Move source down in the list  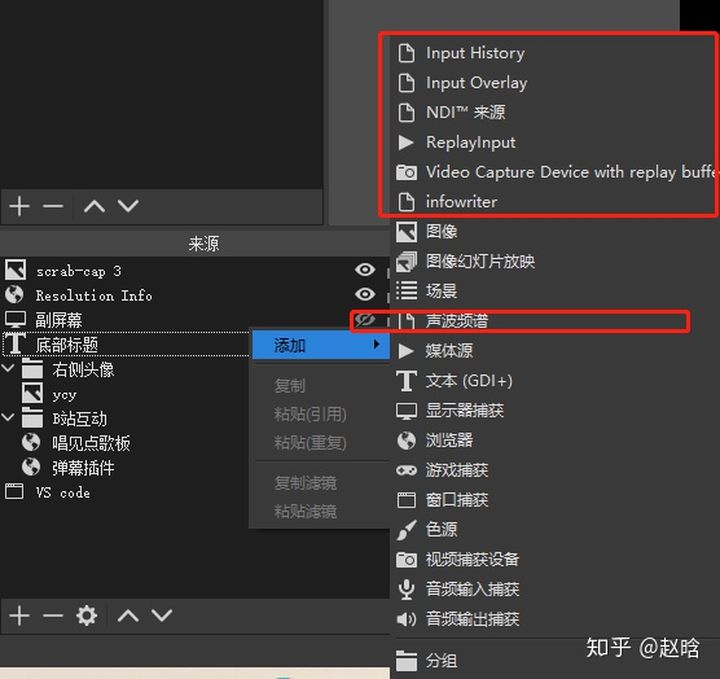pyautogui.click(x=162, y=616)
